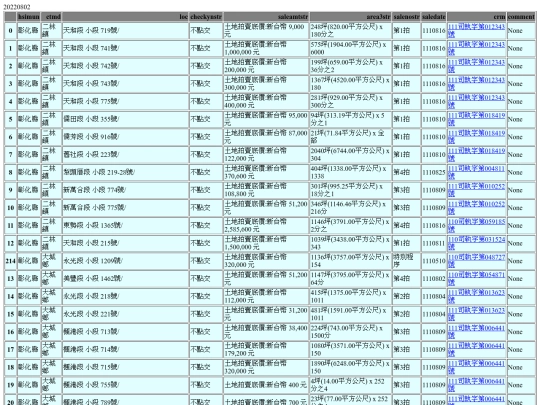Follow link 110司執字第048727號 in row 214
The width and height of the screenshot is (540, 405).
(476, 261)
